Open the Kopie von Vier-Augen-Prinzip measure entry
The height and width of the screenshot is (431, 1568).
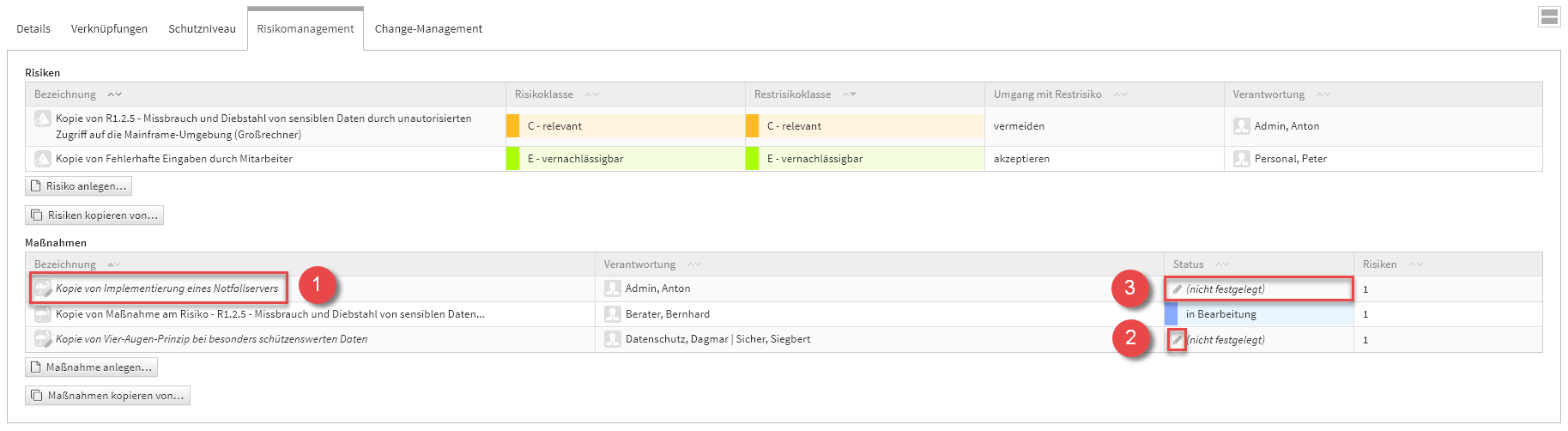[211, 339]
